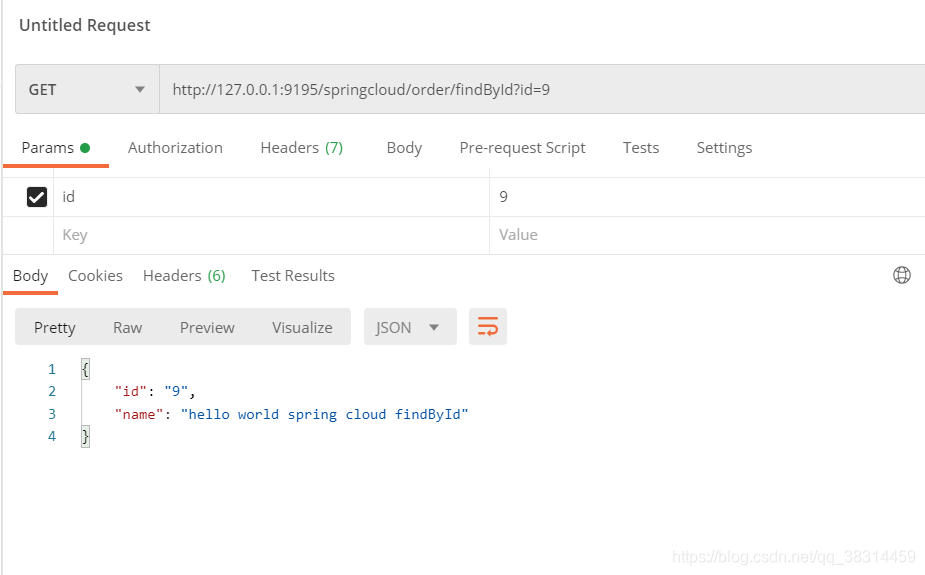Open the GET method dropdown

pos(87,90)
